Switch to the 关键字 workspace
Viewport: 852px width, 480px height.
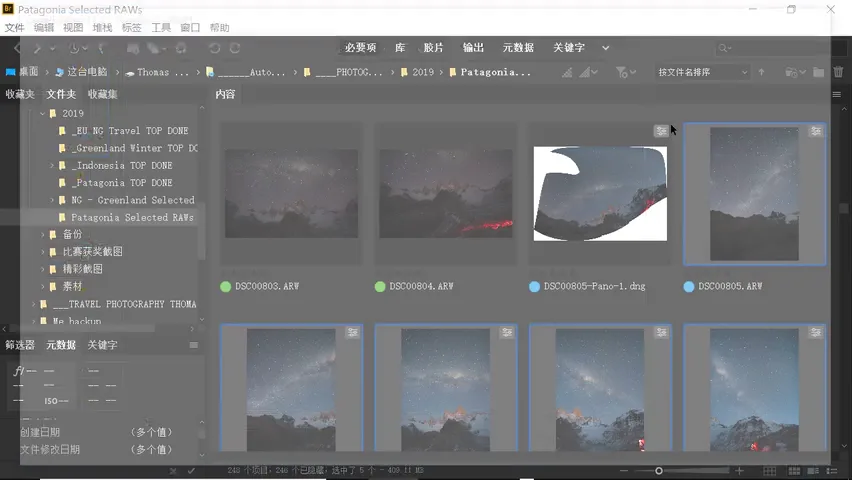tap(568, 48)
